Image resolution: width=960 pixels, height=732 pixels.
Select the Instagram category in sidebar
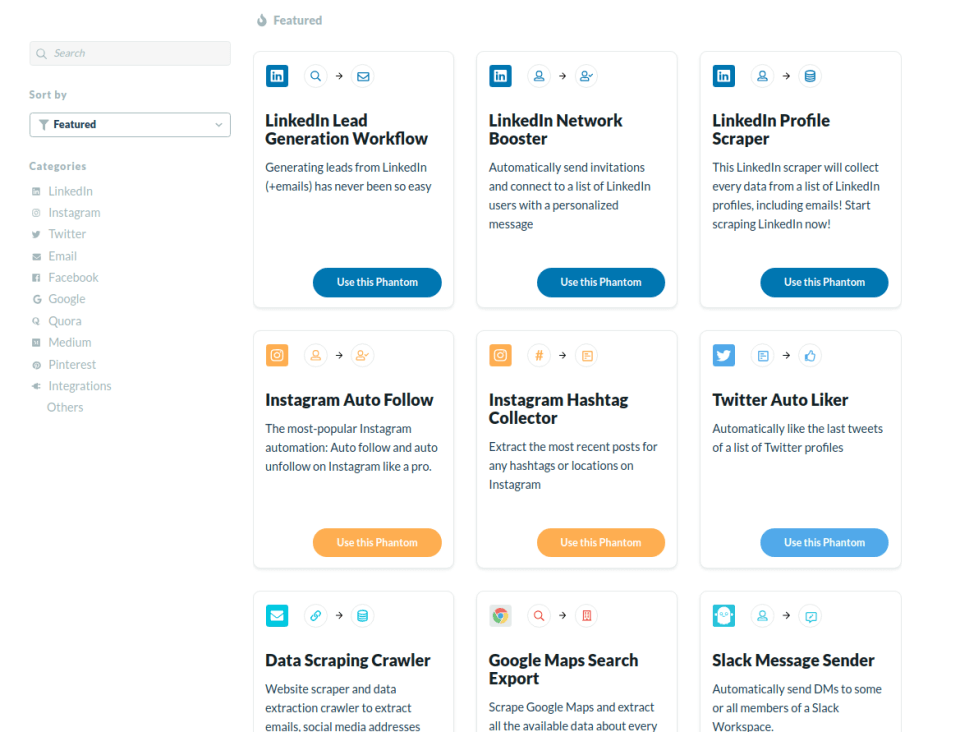point(74,213)
